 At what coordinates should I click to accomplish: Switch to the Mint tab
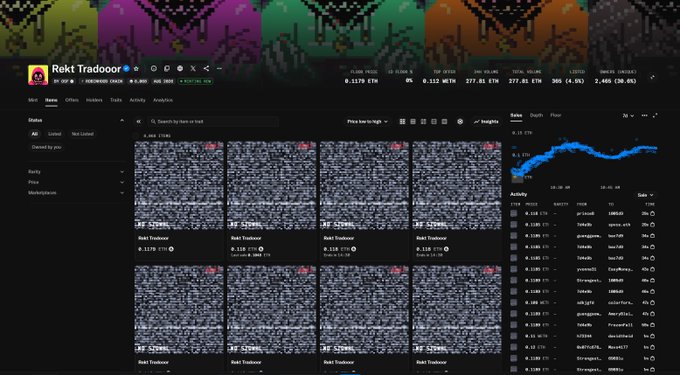[x=33, y=100]
